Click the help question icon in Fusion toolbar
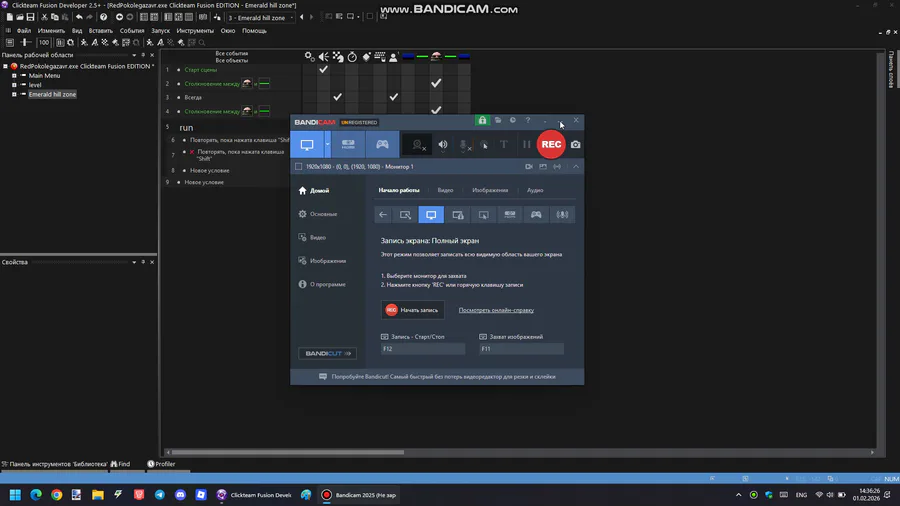900x506 pixels. click(103, 17)
